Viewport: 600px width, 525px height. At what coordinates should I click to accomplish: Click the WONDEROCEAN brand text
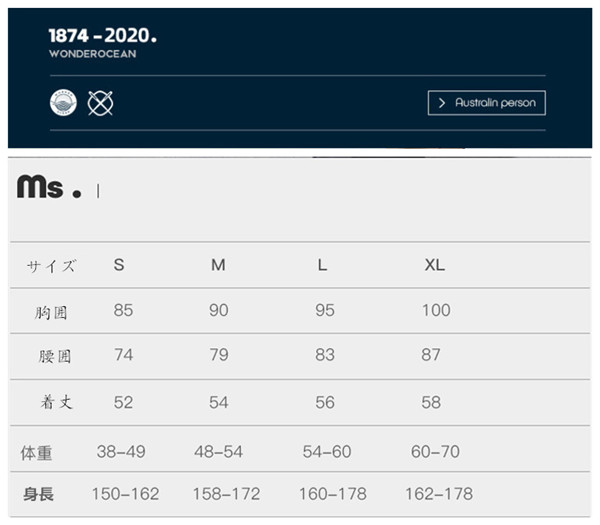[93, 54]
